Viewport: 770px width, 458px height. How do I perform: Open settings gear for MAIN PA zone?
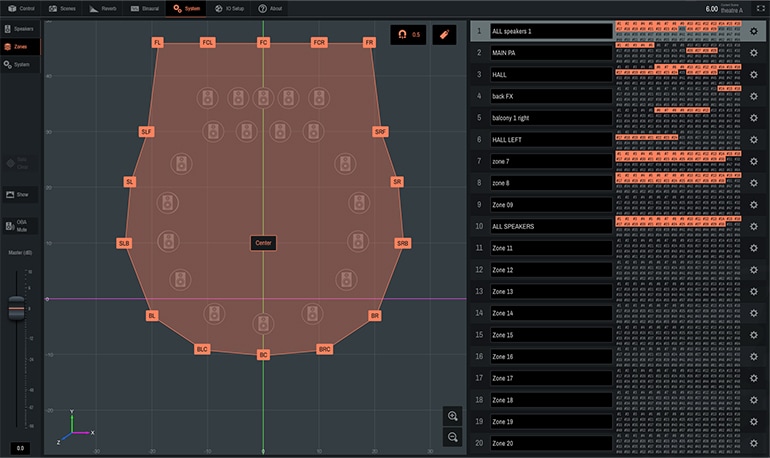755,53
